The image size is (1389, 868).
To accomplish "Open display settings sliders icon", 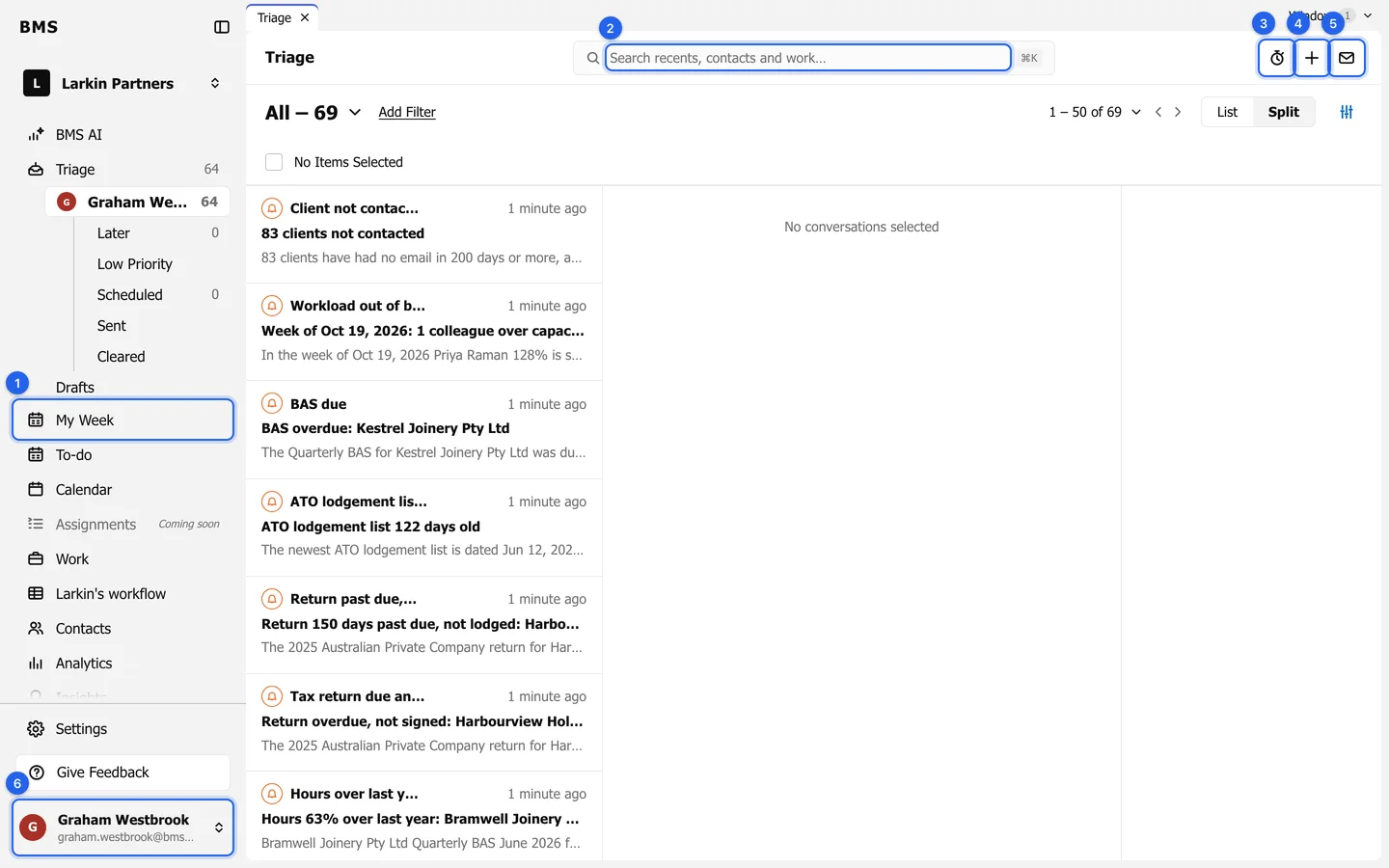I will point(1347,112).
